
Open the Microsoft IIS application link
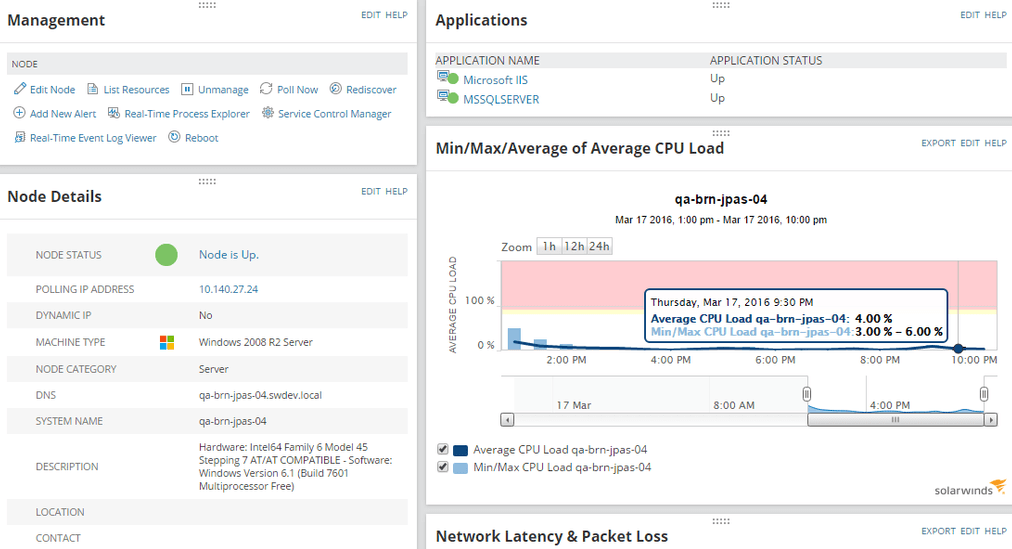pyautogui.click(x=495, y=80)
